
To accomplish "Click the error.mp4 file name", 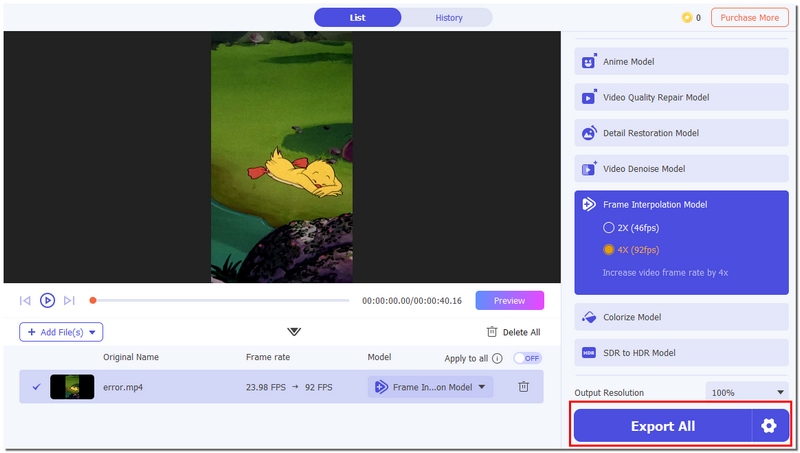I will [123, 387].
